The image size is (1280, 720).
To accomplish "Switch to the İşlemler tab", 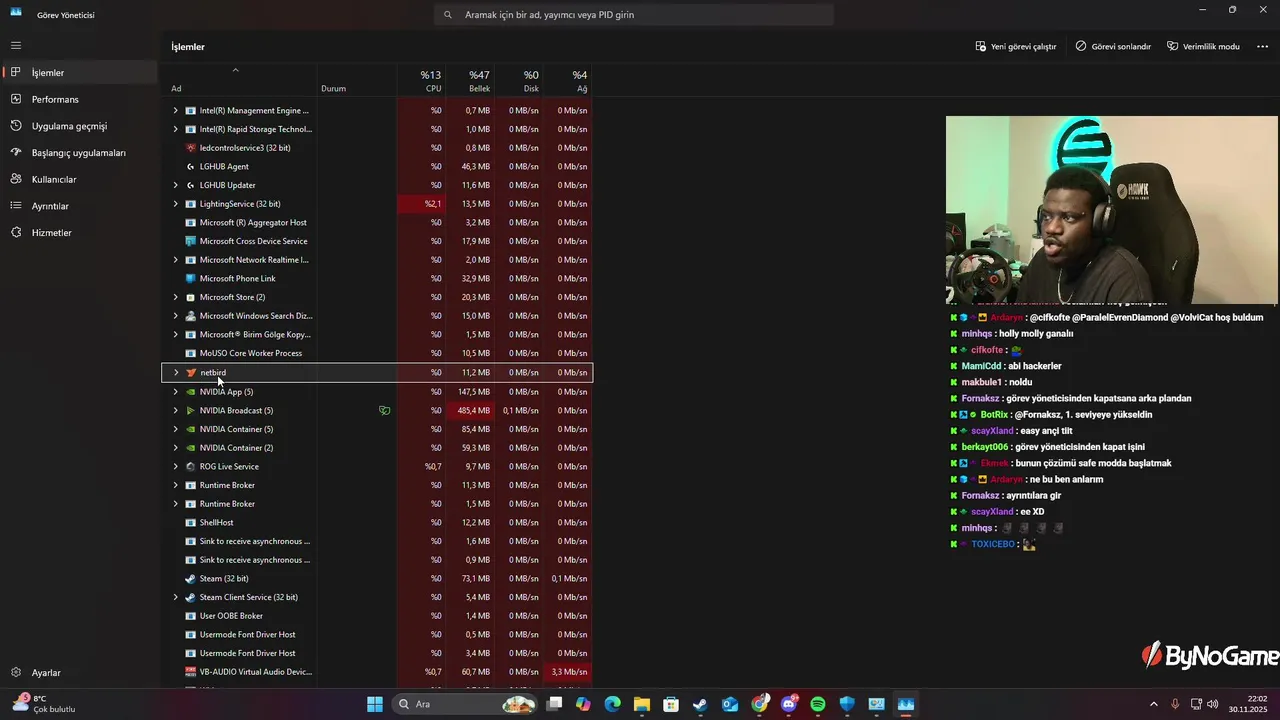I will tap(80, 72).
